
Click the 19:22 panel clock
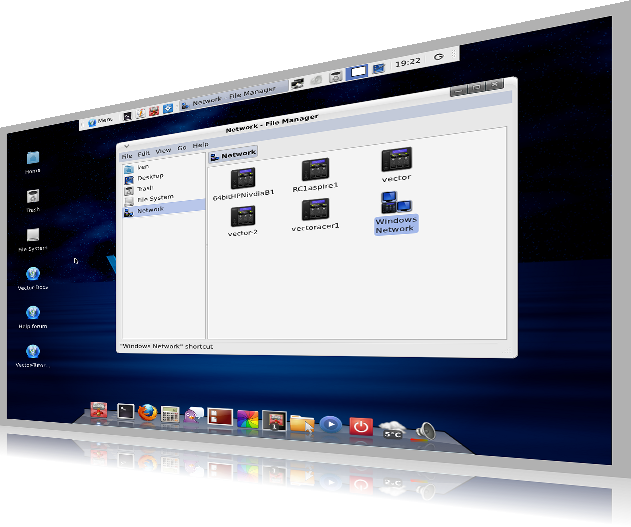(x=407, y=62)
